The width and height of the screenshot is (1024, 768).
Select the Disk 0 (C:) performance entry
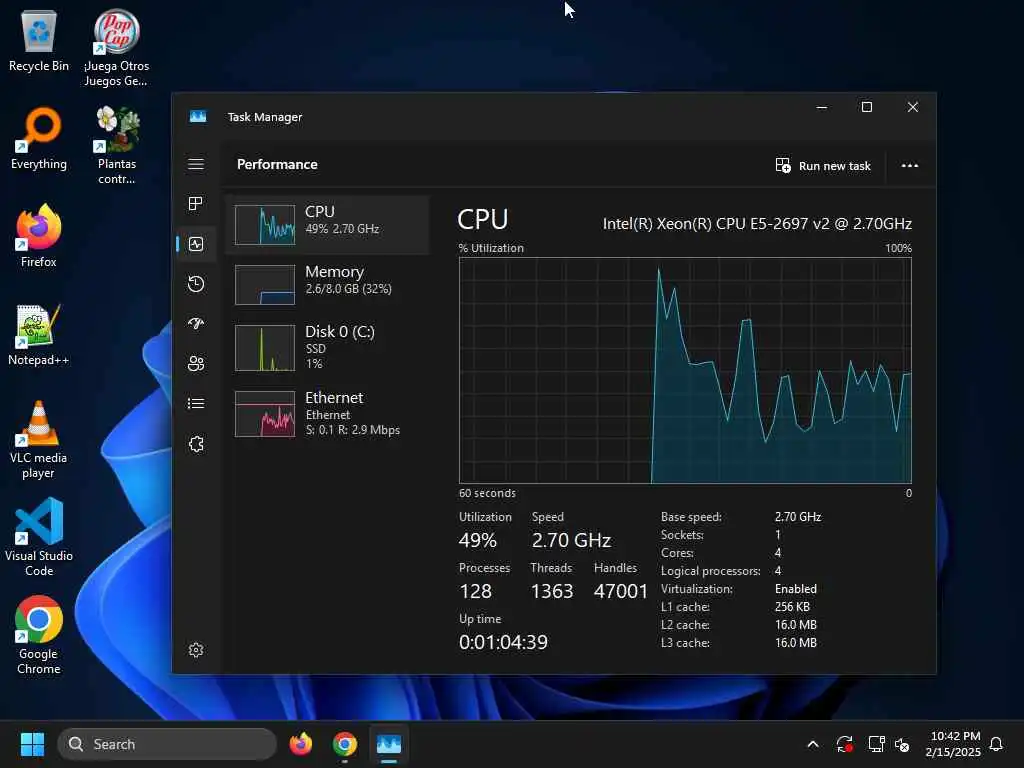pyautogui.click(x=327, y=347)
